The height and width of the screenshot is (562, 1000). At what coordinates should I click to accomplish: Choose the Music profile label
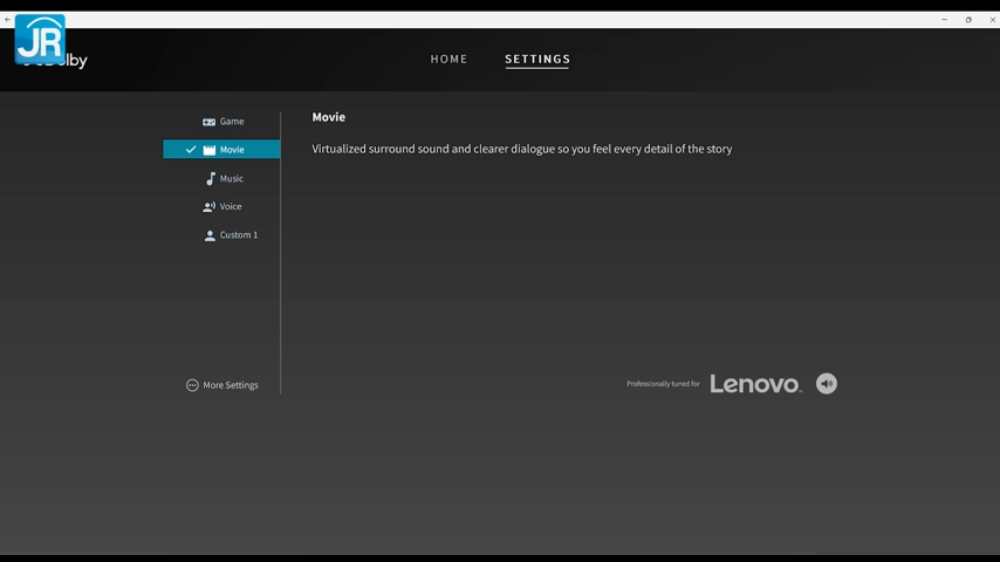(231, 179)
